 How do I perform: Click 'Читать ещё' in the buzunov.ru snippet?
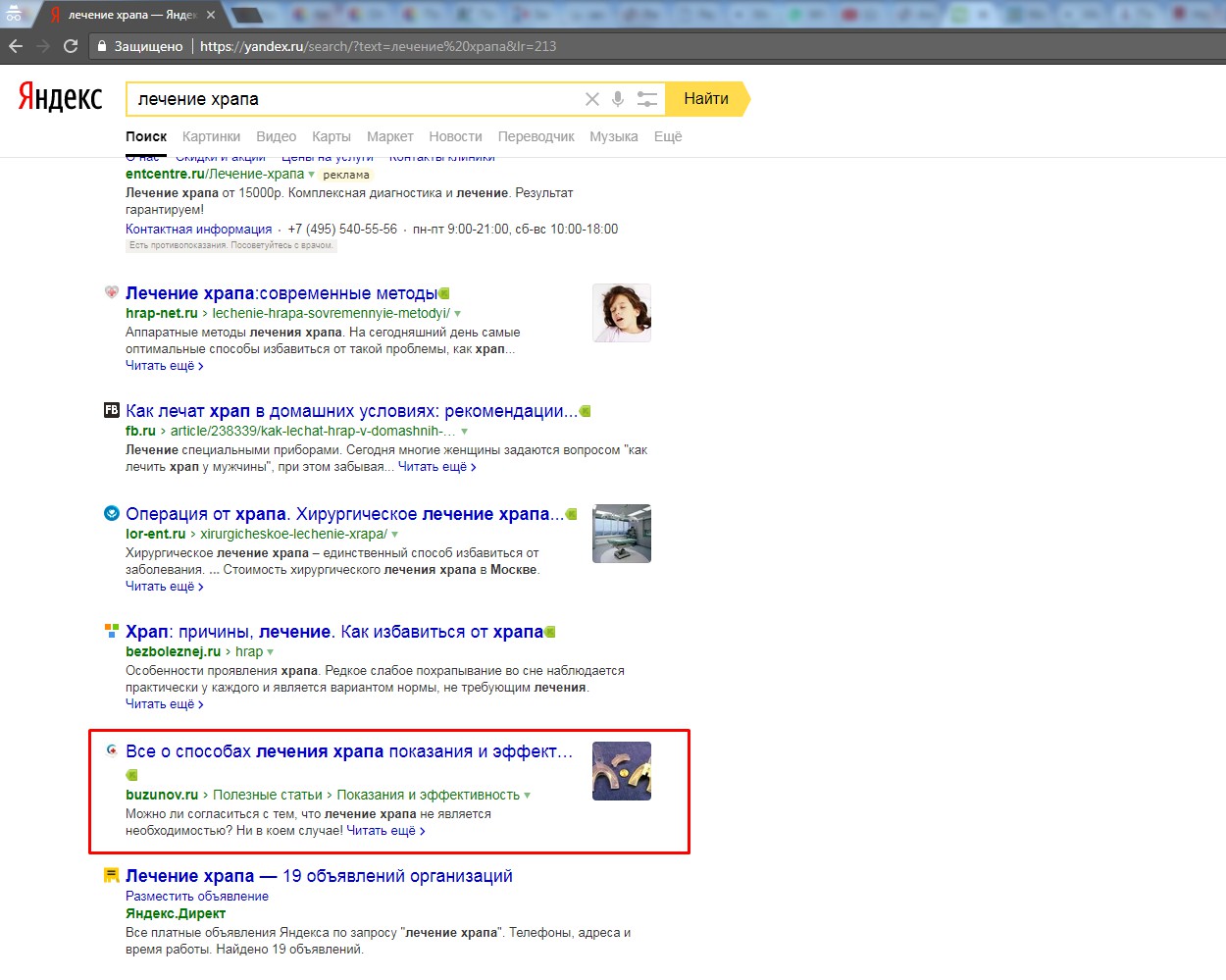[385, 830]
